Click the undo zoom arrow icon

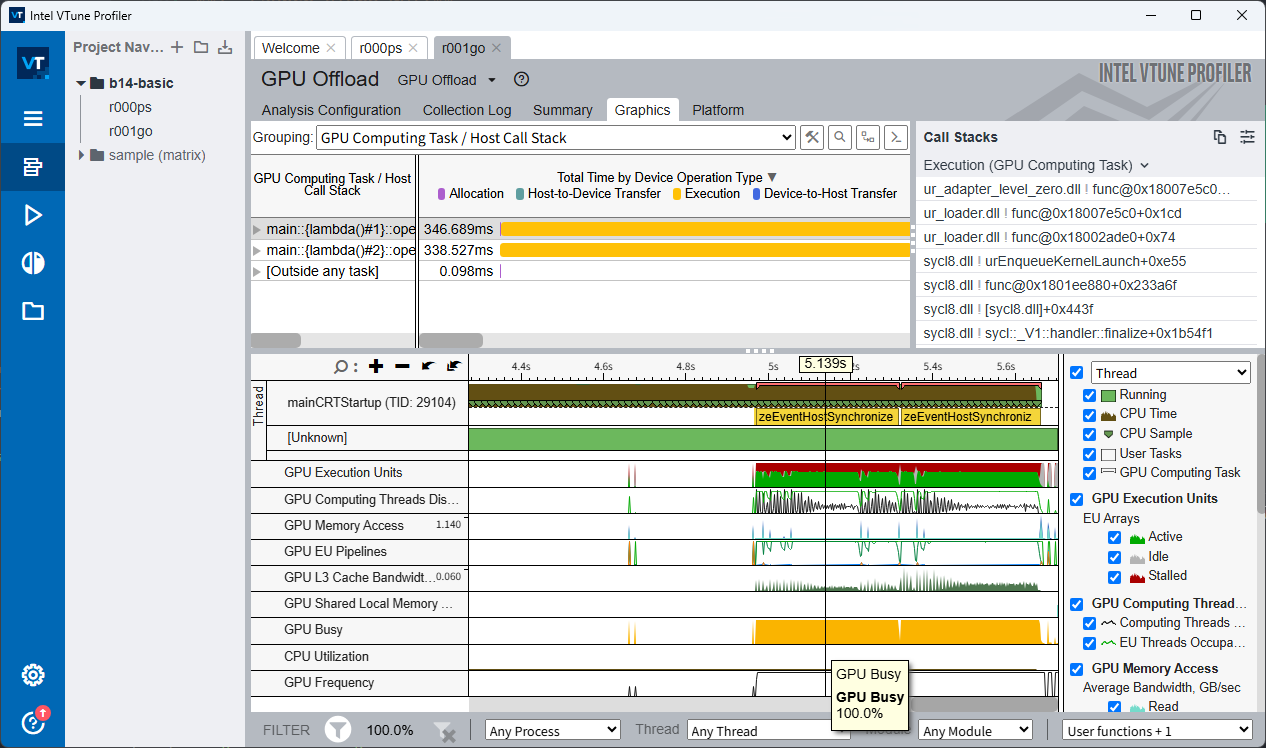coord(428,367)
